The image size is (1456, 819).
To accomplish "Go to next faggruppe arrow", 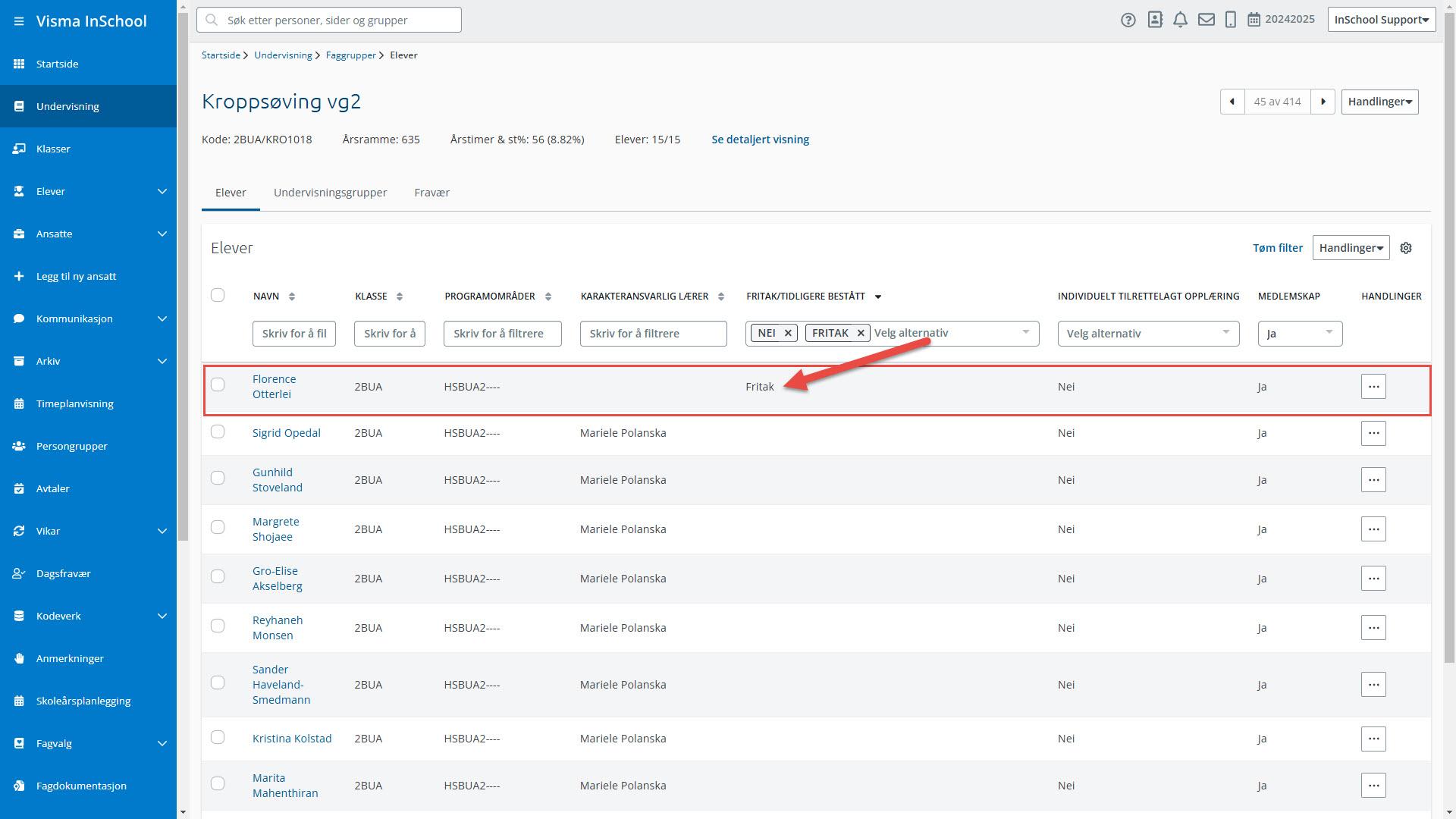I will tap(1323, 102).
